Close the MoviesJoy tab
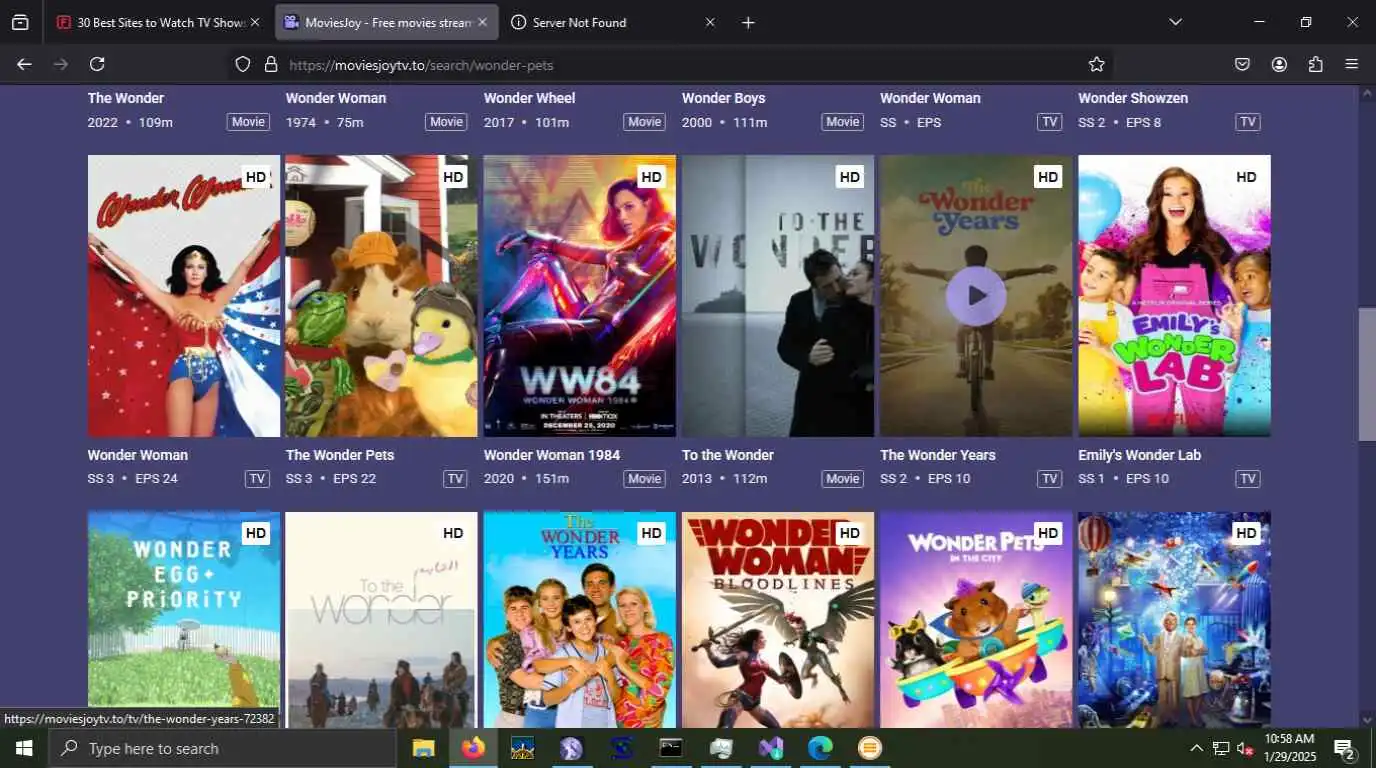1376x768 pixels. [483, 22]
